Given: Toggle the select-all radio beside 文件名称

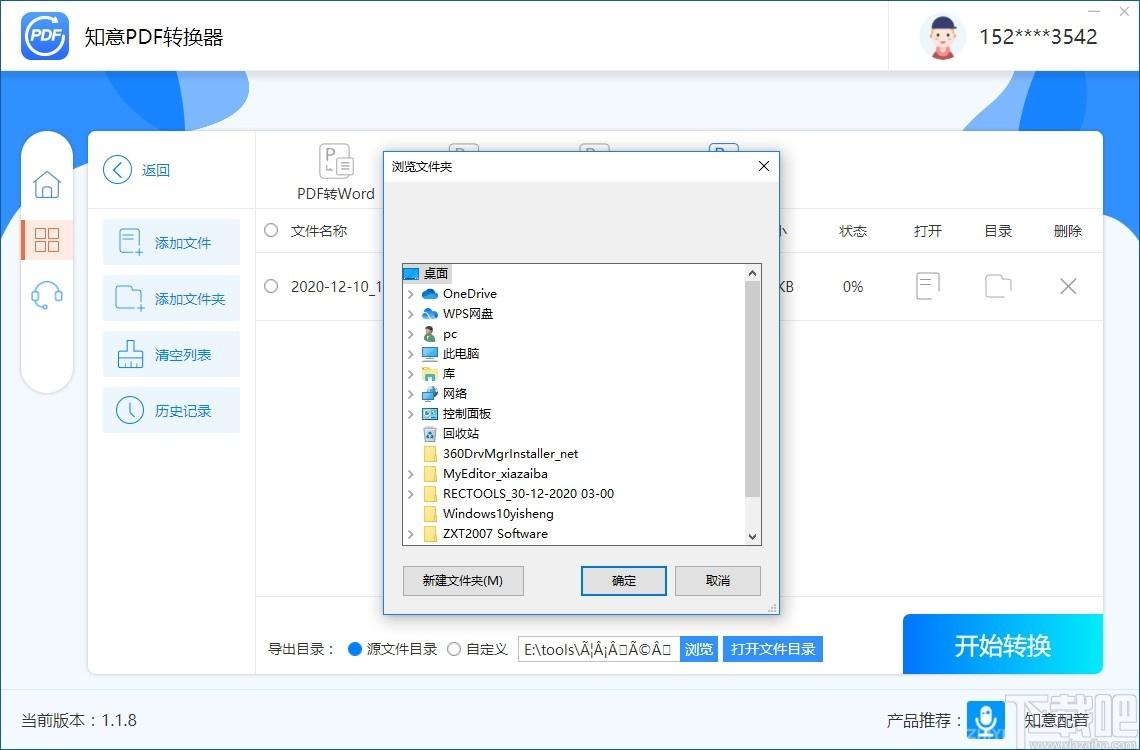Looking at the screenshot, I should click(x=271, y=230).
